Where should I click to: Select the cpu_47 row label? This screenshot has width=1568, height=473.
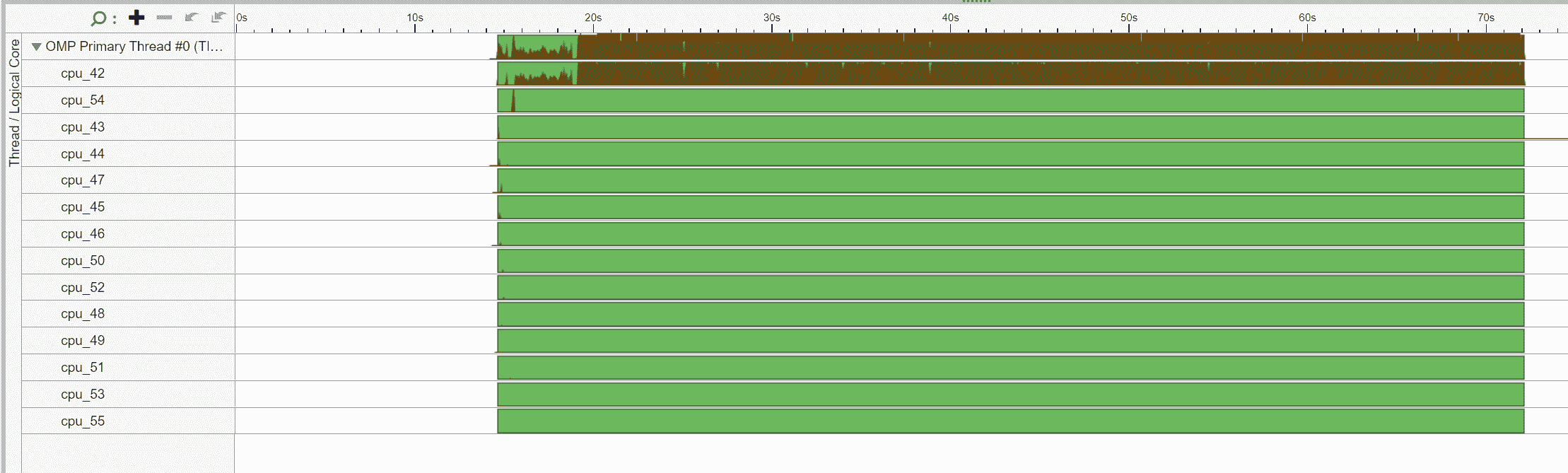coord(83,180)
